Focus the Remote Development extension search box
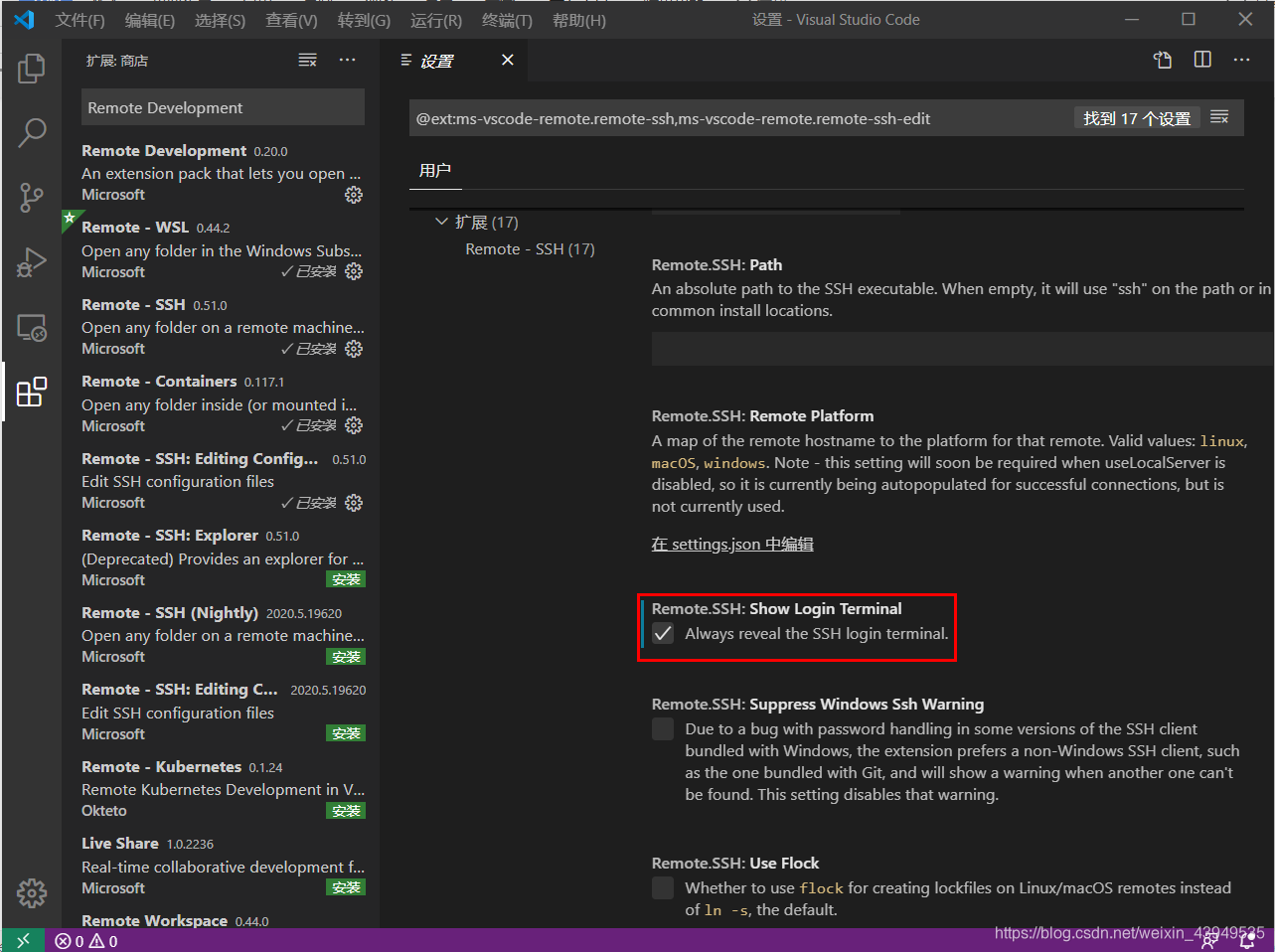Screen dimensions: 1275x952 point(223,107)
